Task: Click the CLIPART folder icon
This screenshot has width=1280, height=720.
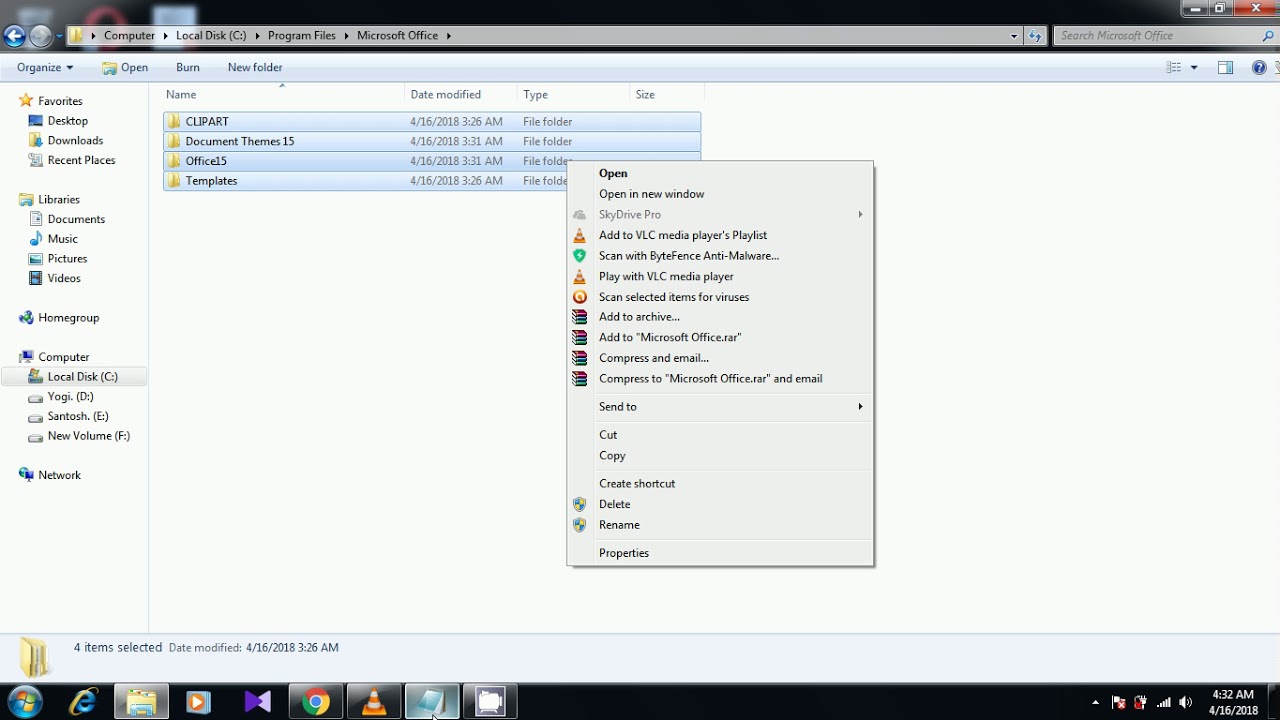Action: tap(174, 121)
